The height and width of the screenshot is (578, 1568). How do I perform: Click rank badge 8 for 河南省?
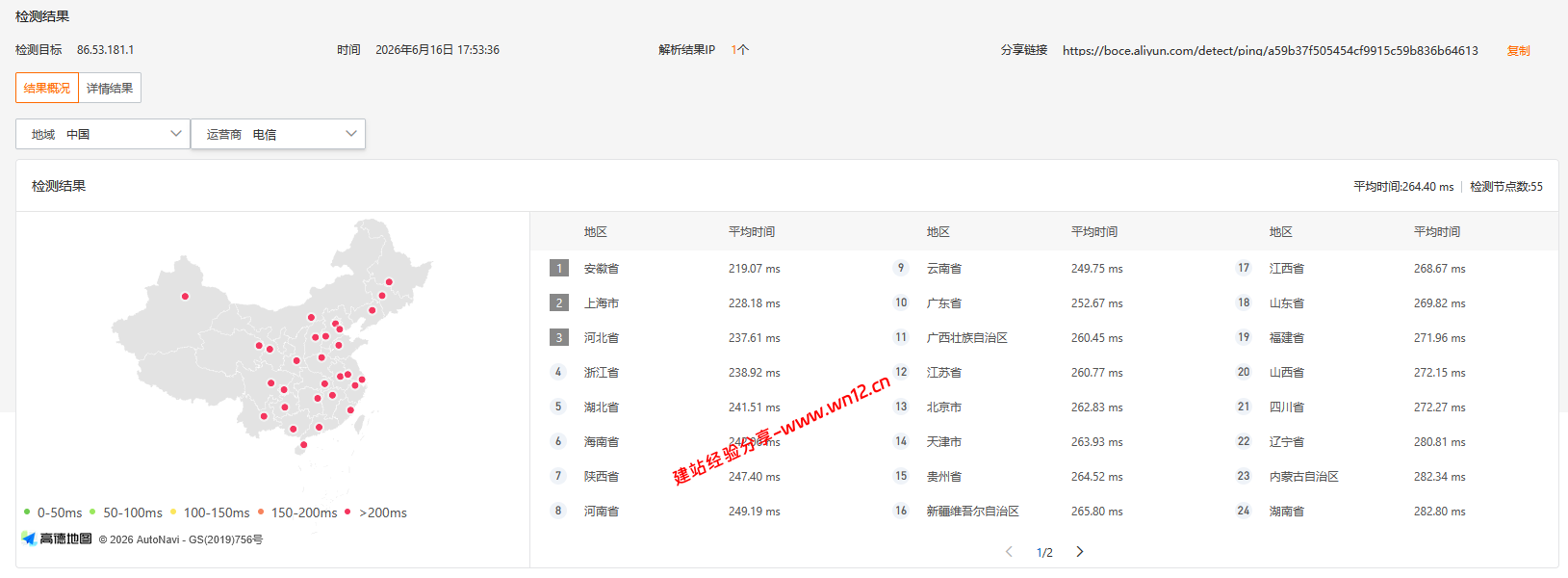pos(558,511)
